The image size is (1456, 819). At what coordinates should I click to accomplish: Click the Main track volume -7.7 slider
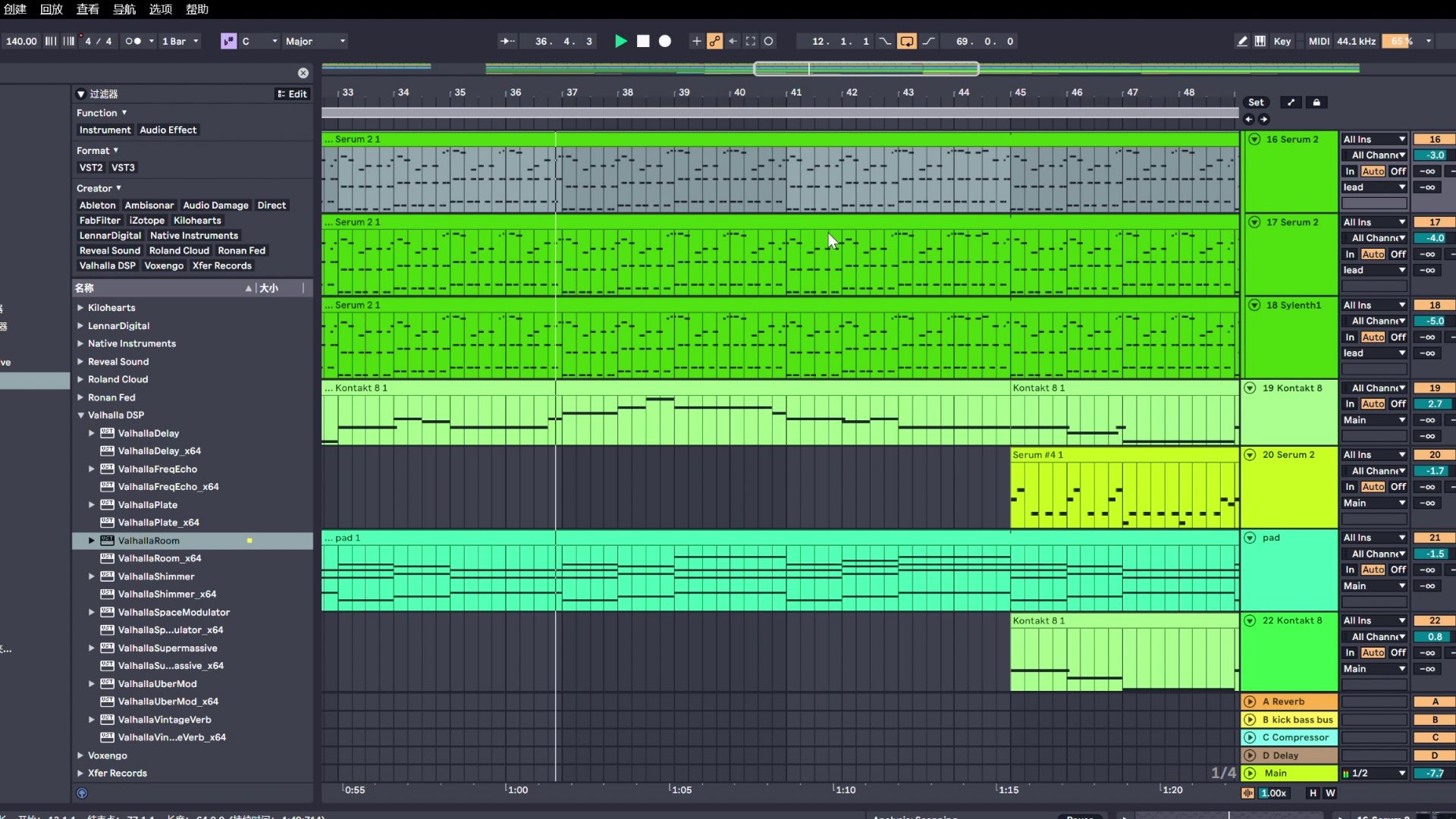click(1434, 773)
